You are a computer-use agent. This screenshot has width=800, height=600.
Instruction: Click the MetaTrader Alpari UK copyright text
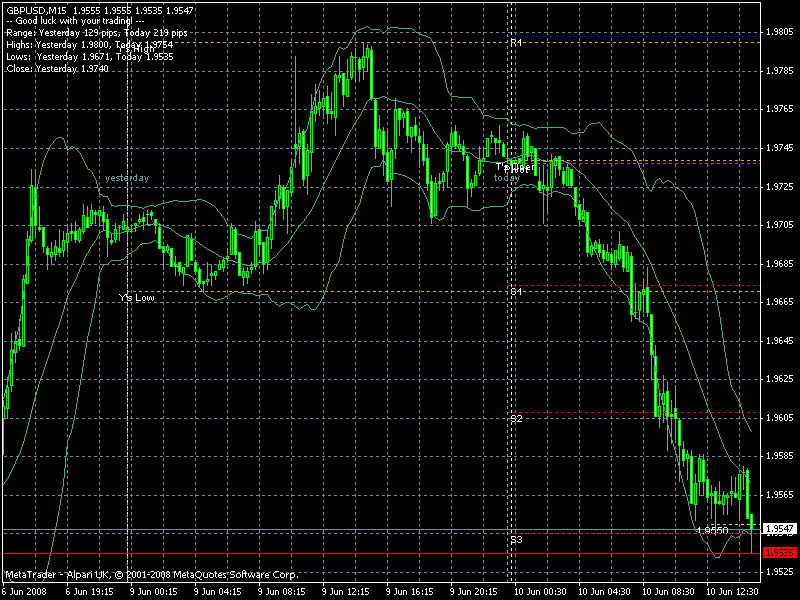[x=151, y=575]
